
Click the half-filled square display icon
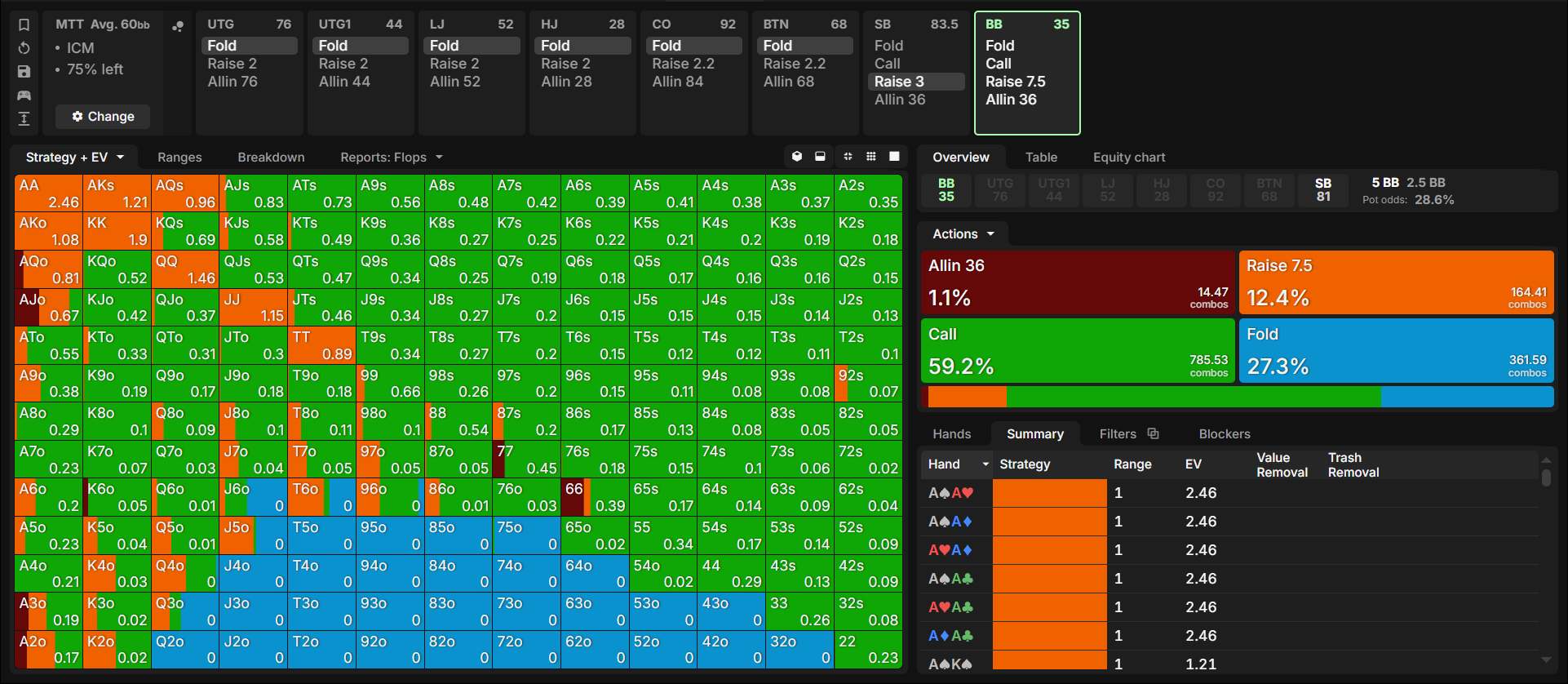(x=820, y=157)
